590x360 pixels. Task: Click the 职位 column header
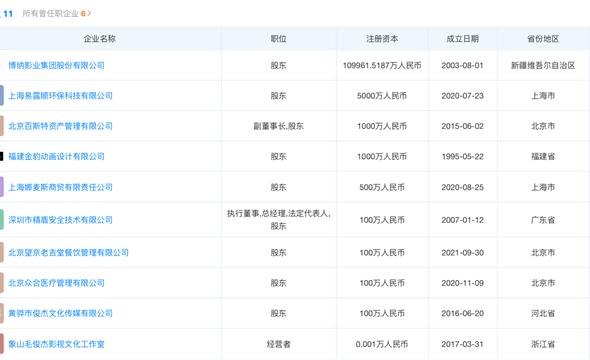coord(278,38)
